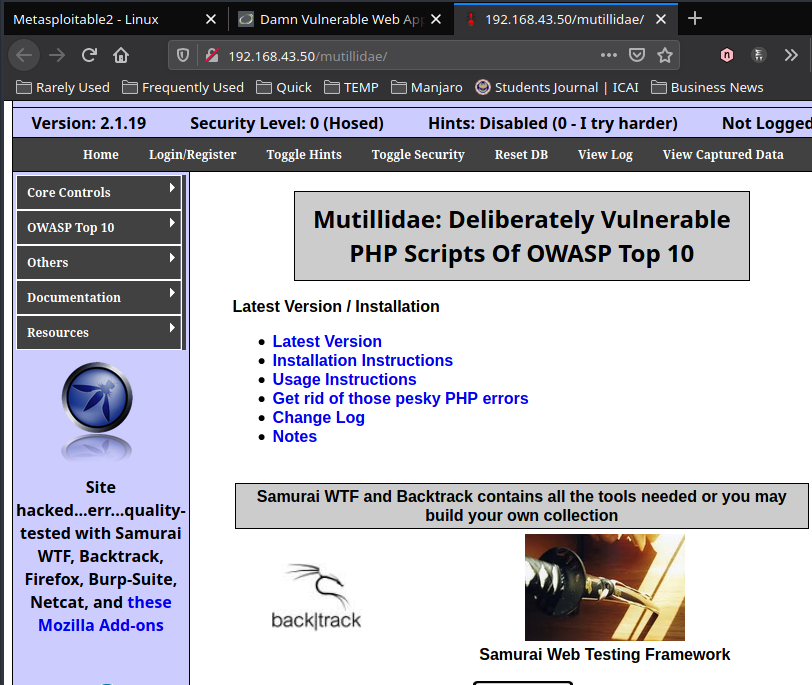This screenshot has width=812, height=685.
Task: Click 'Security Level: 0 (Hosed)' status text
Action: click(287, 123)
